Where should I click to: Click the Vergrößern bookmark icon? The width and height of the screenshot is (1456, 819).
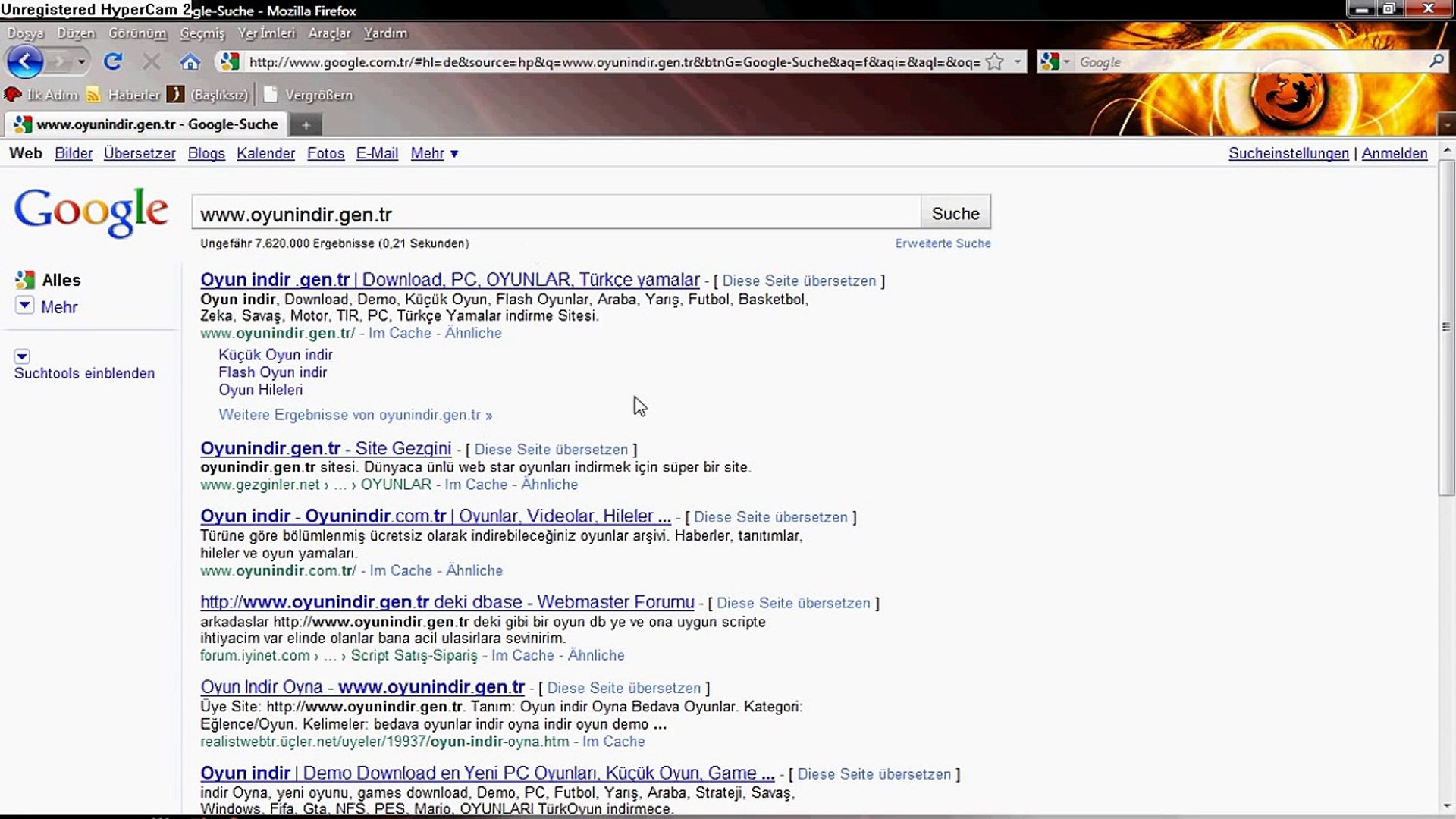(x=270, y=95)
